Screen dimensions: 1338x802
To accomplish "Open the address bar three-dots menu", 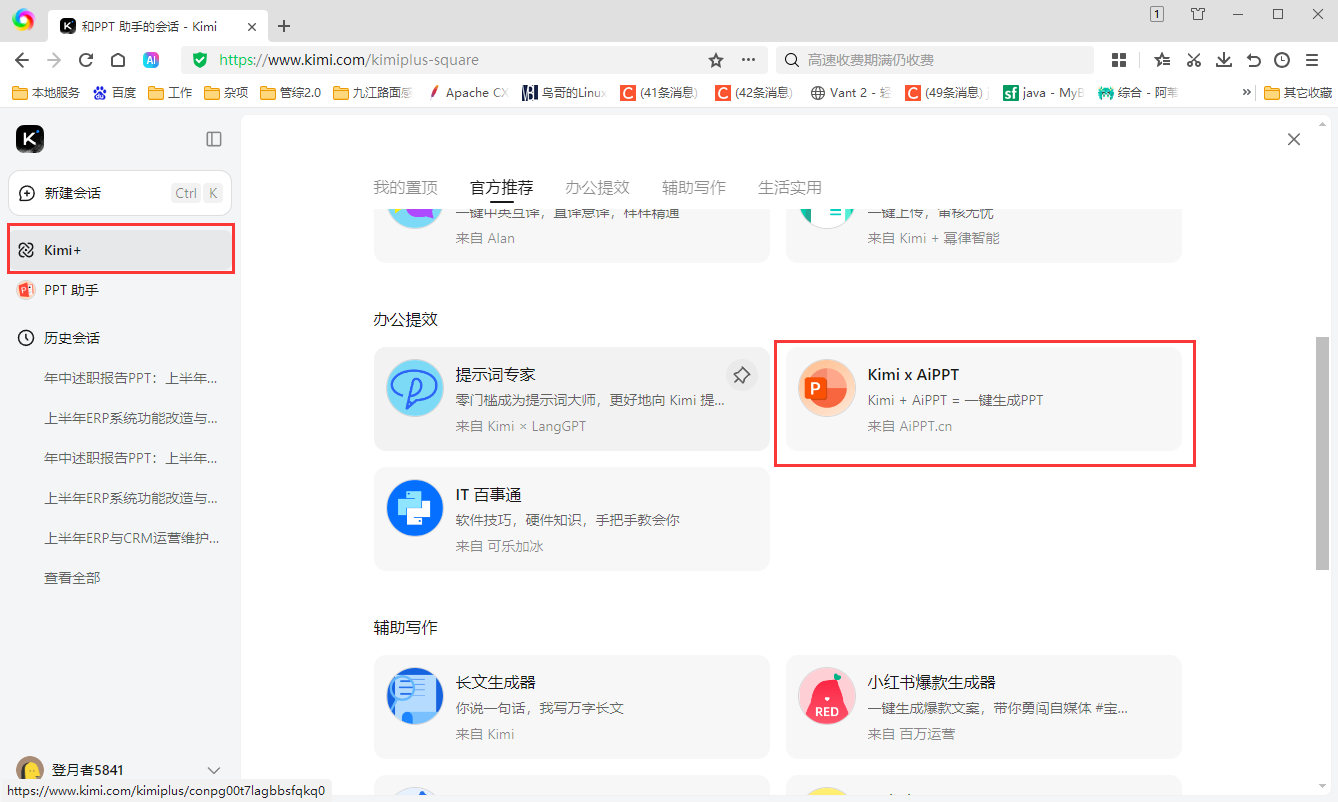I will 748,60.
